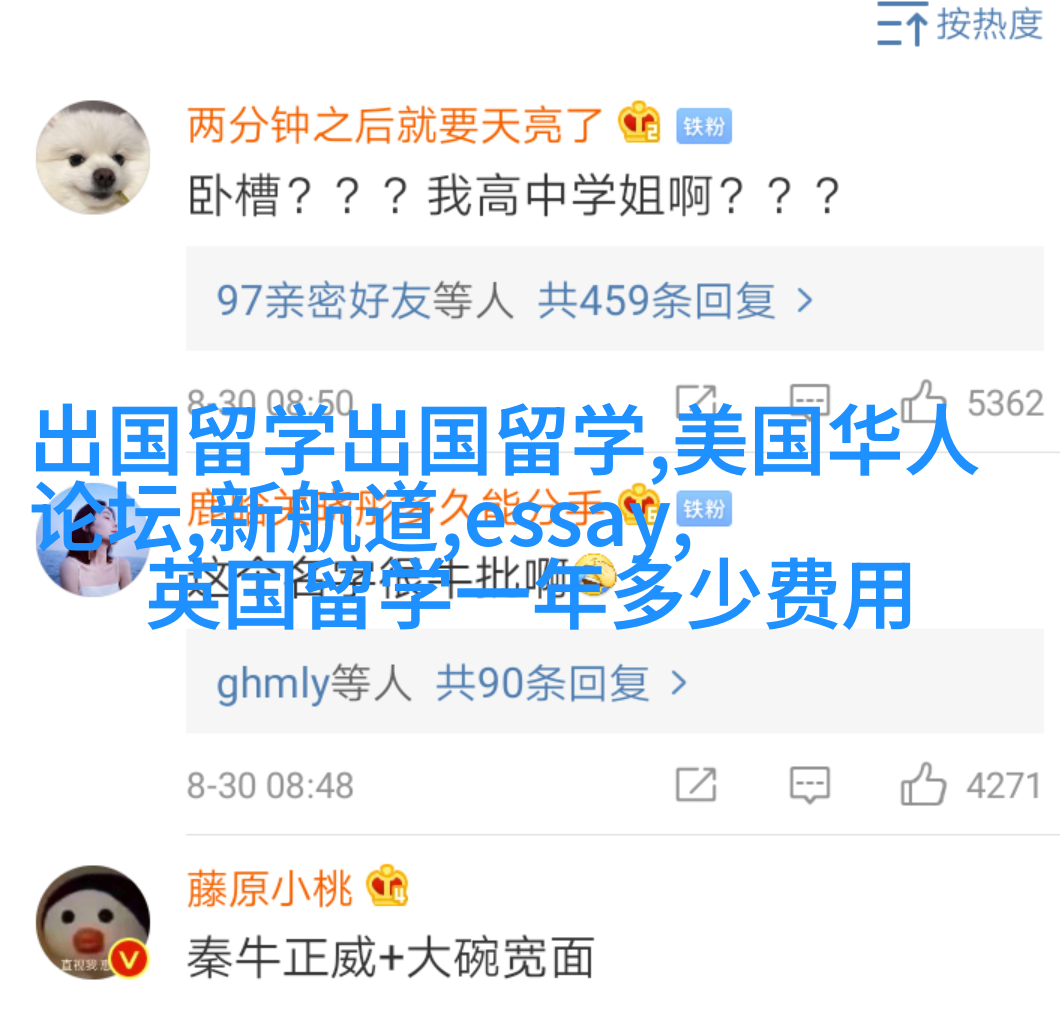This screenshot has width=1060, height=1015.
Task: Open white puppy avatar profile
Action: tap(93, 158)
